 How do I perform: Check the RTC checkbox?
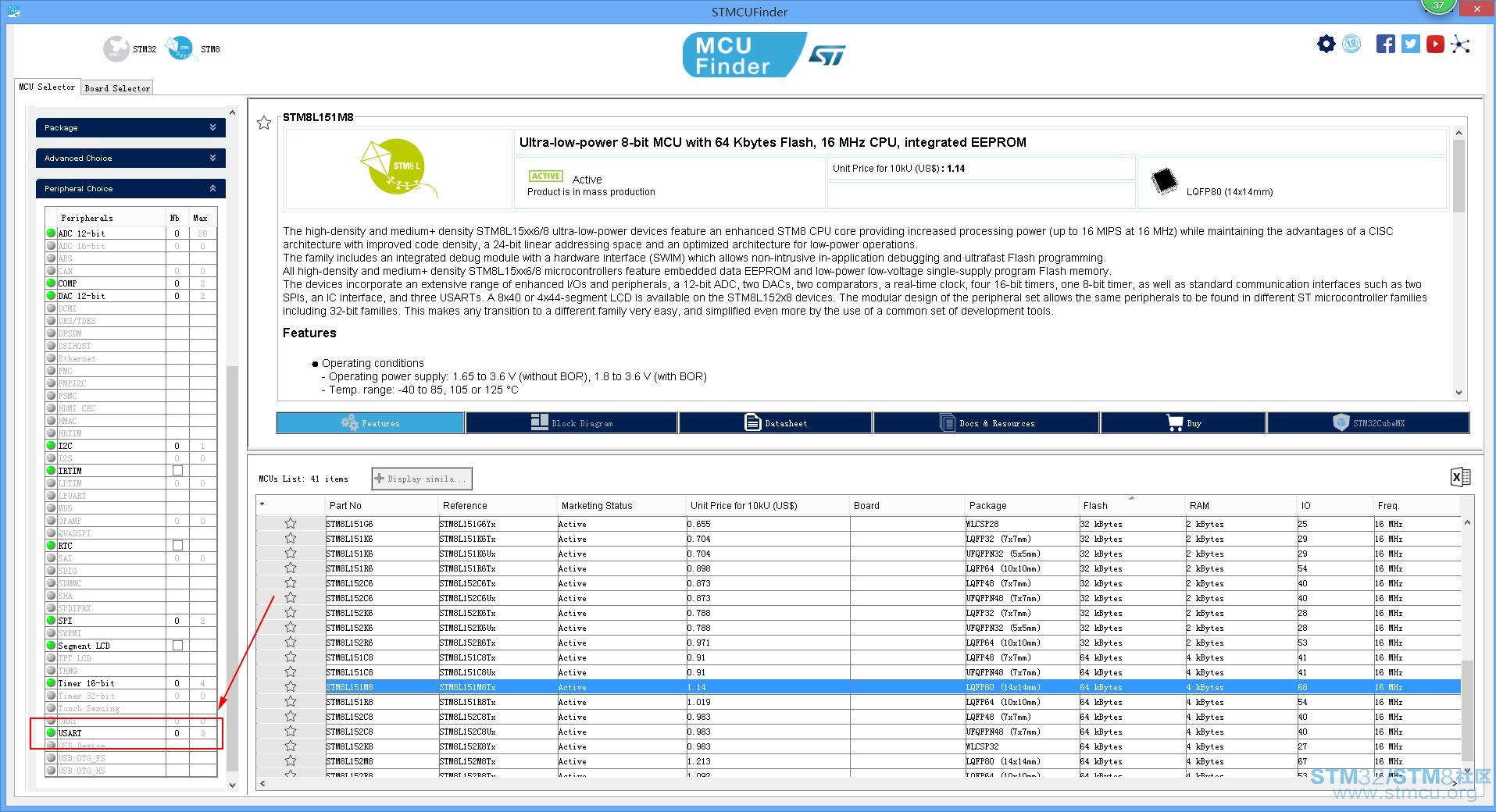[177, 546]
